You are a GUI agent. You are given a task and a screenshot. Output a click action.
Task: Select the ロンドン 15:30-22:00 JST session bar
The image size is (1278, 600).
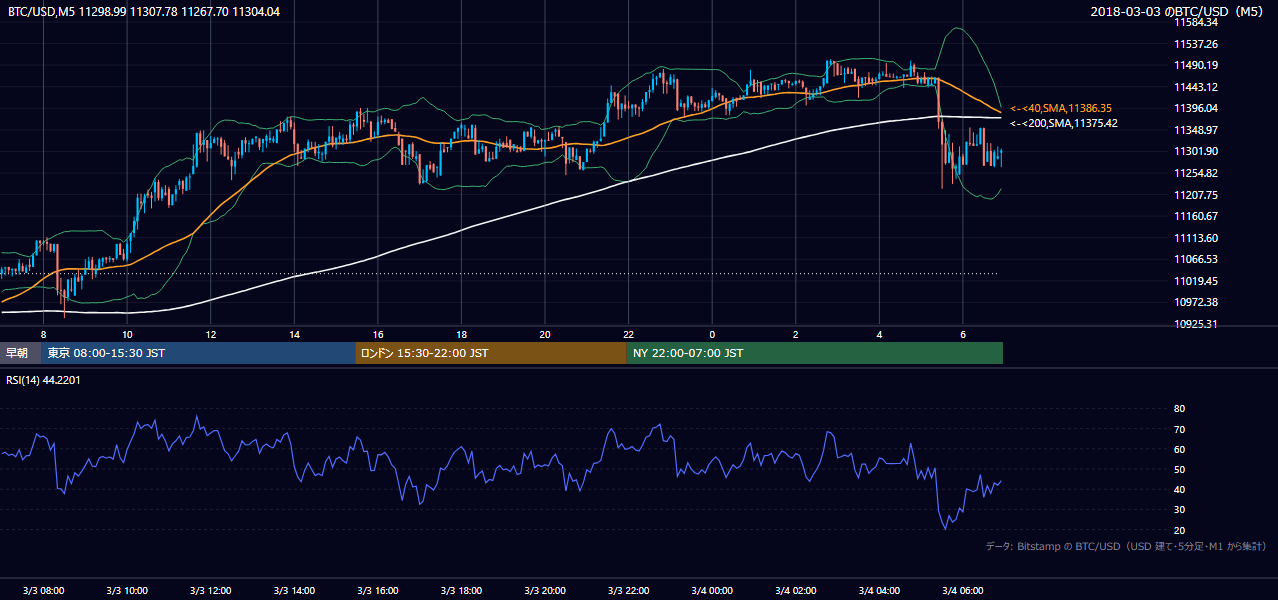490,353
